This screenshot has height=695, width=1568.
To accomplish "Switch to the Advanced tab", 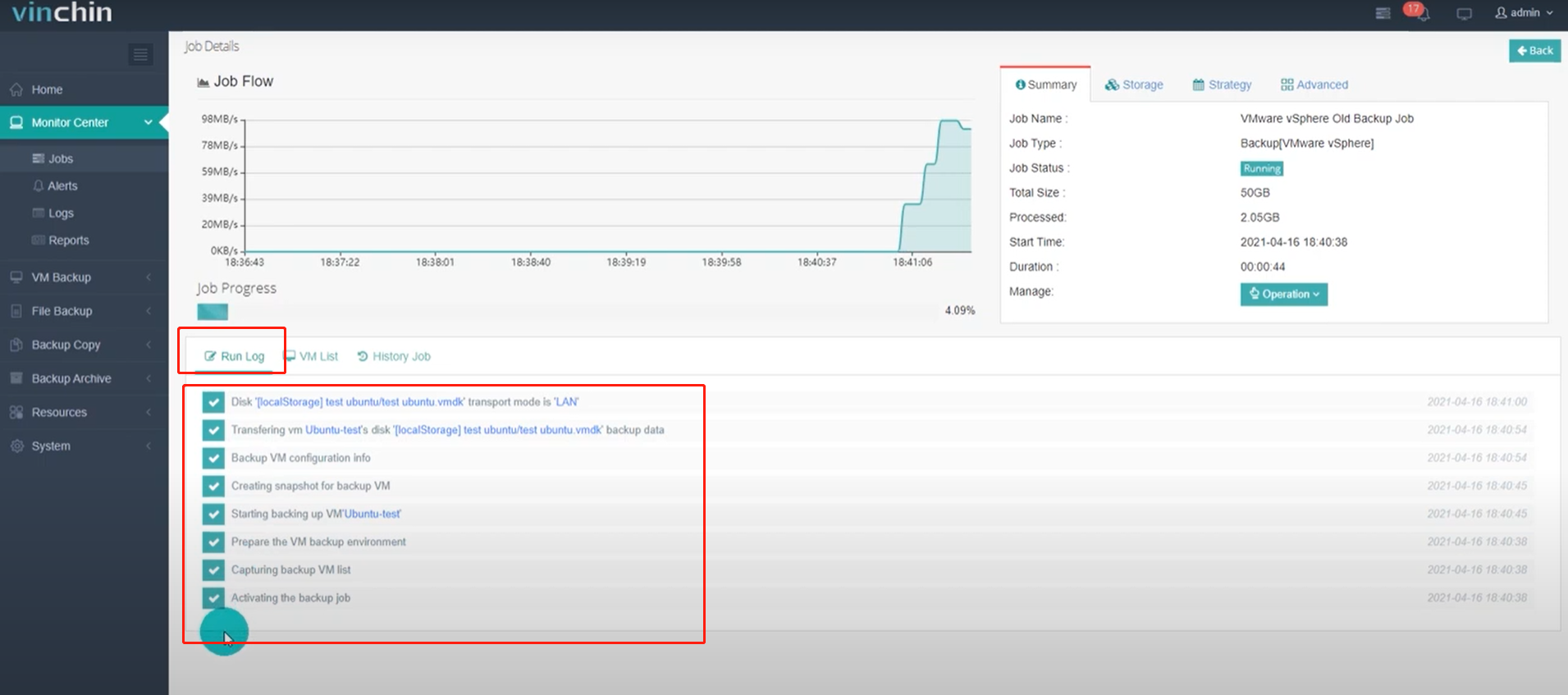I will tap(1314, 85).
